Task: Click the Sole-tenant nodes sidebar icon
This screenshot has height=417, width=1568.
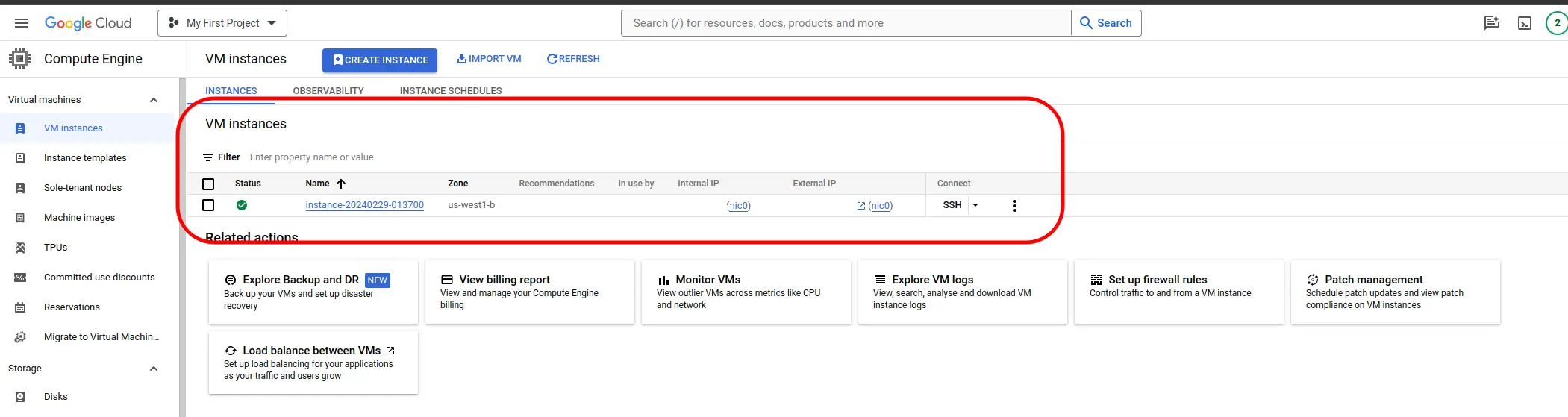Action: point(20,188)
